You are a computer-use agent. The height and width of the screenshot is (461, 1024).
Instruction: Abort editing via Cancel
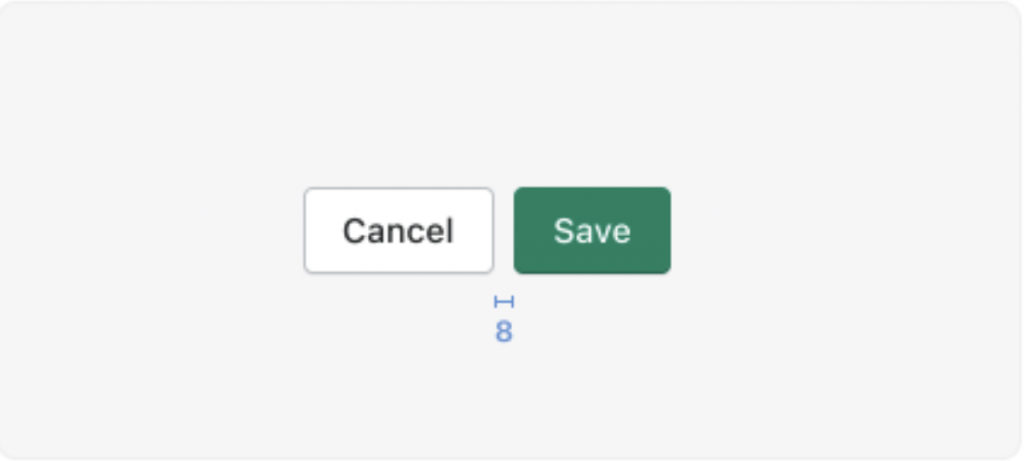click(398, 230)
